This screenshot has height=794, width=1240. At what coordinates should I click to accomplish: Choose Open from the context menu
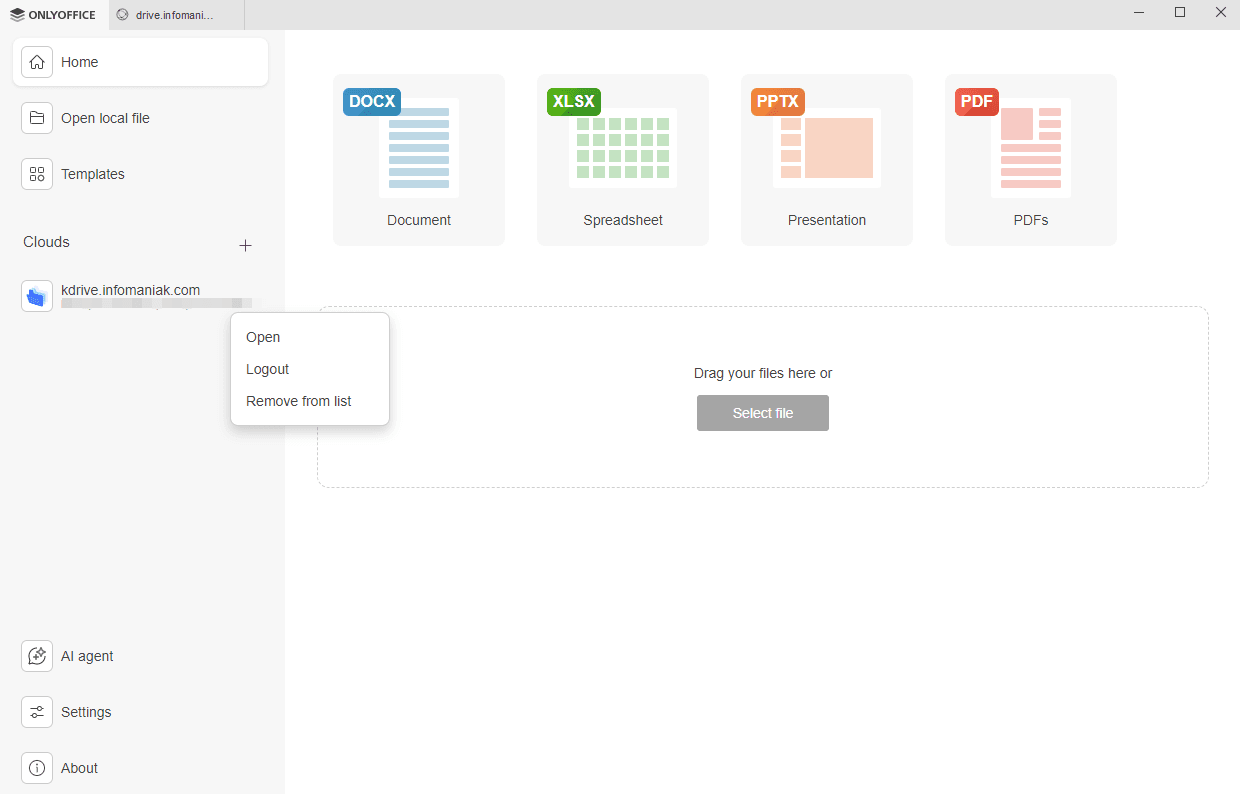263,337
